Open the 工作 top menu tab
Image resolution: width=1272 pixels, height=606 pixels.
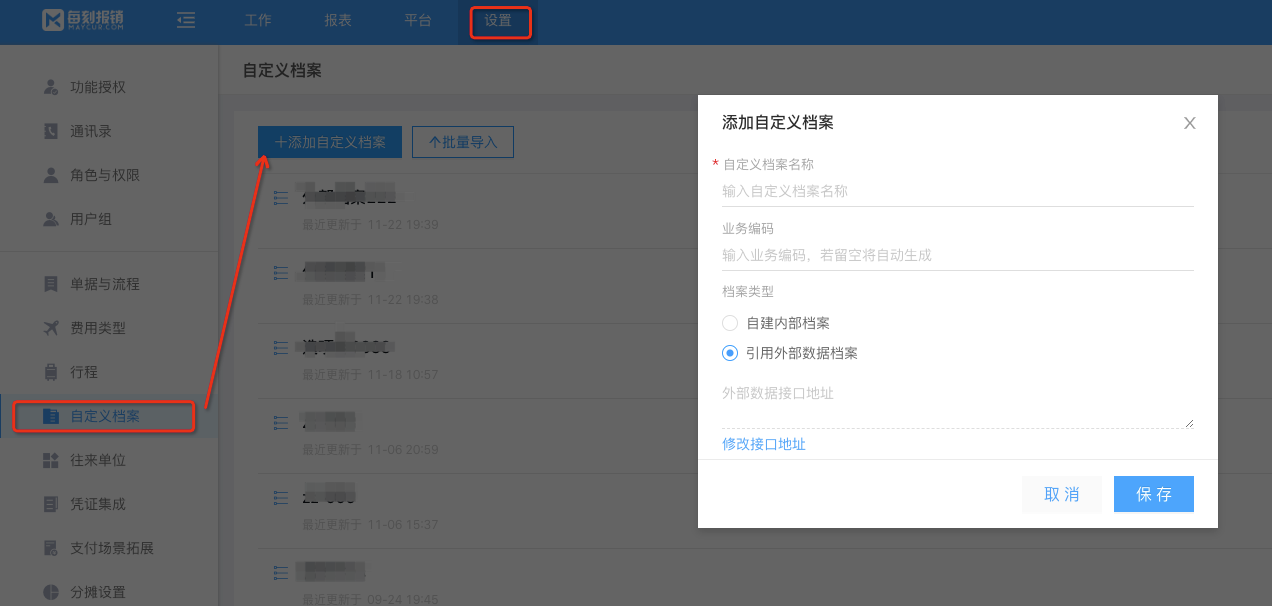tap(258, 20)
